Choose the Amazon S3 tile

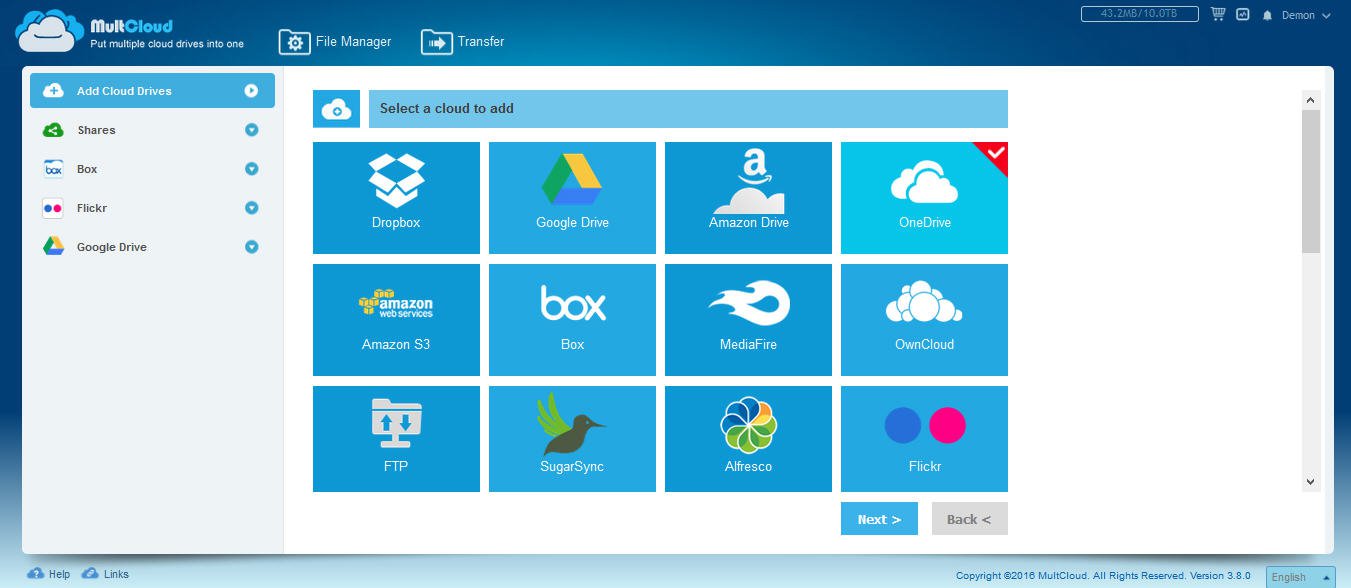click(x=396, y=320)
